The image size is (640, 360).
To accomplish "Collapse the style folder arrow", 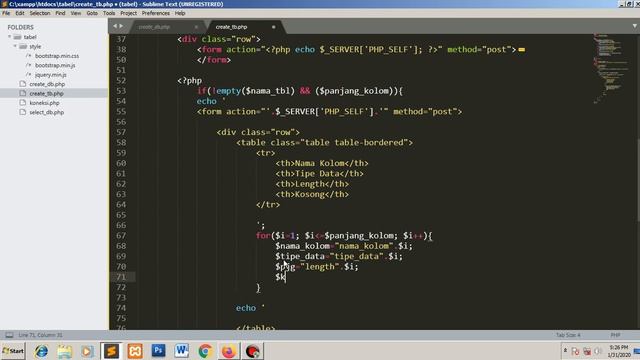I will click(15, 46).
